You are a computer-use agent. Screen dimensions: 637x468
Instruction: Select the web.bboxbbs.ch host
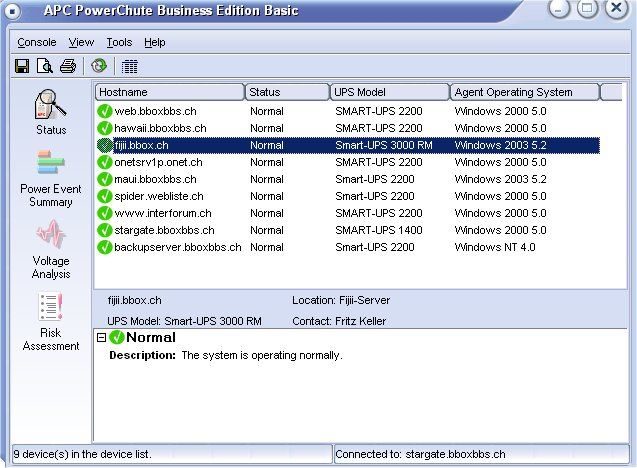tap(155, 111)
